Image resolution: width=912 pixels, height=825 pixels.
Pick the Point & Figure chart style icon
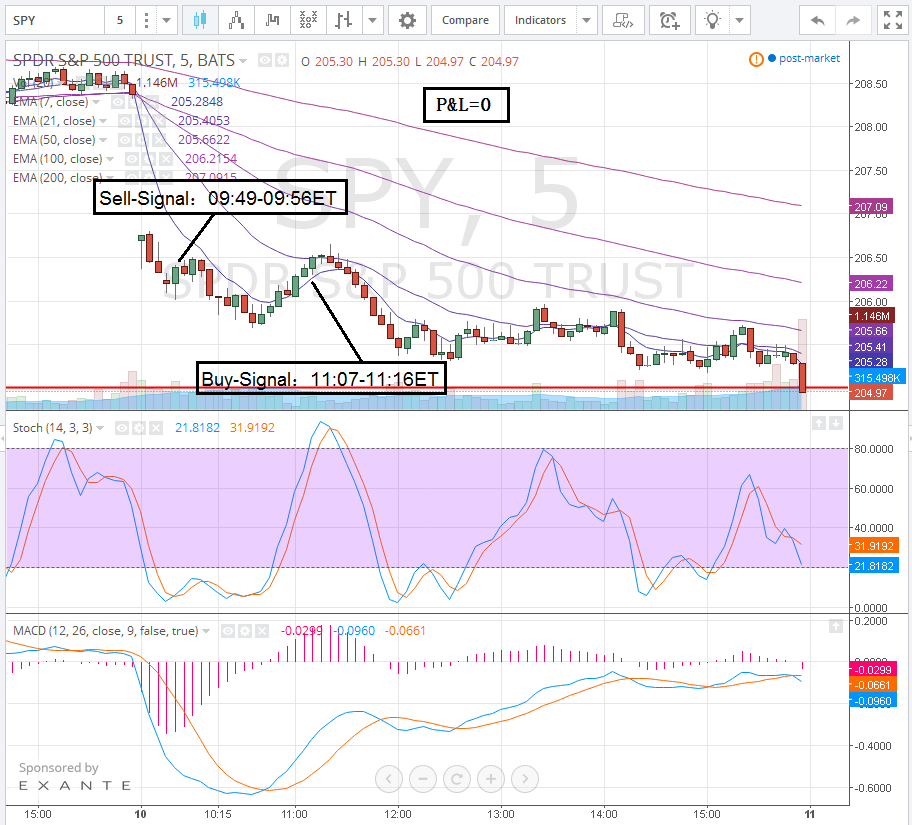click(x=308, y=20)
